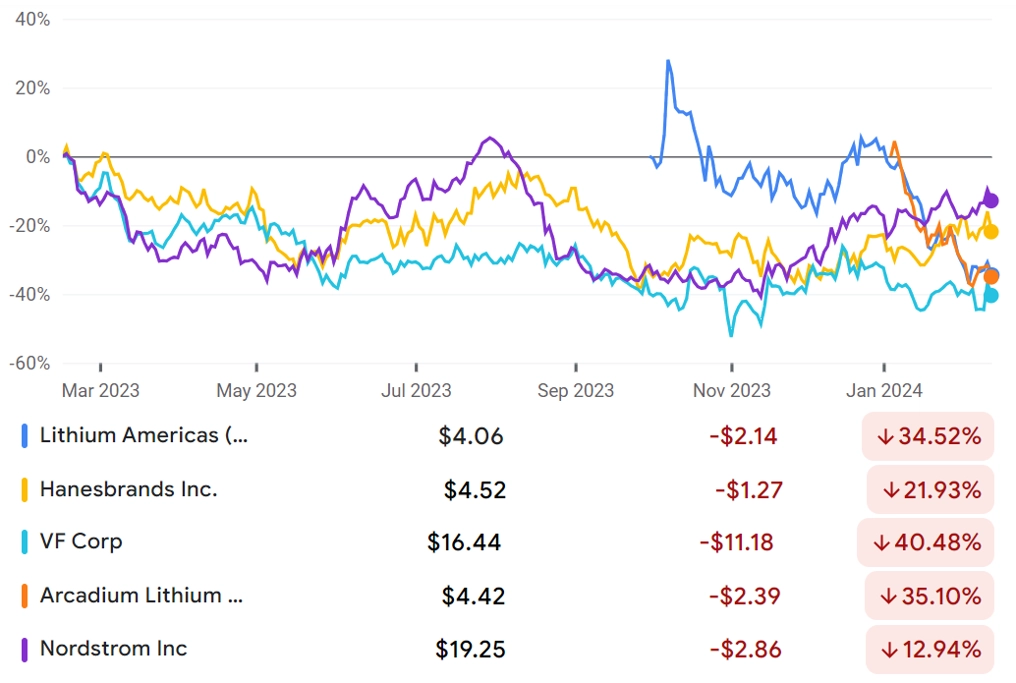Select the Lithium Americas stock name

click(144, 435)
